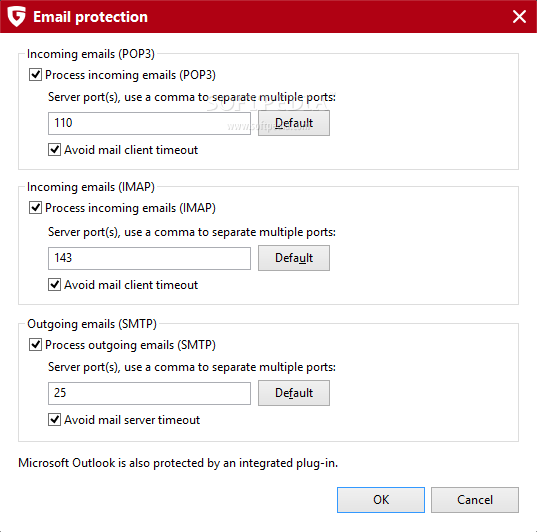Screen dimensions: 537x532
Task: Focus the POP3 port field showing 110
Action: click(149, 123)
